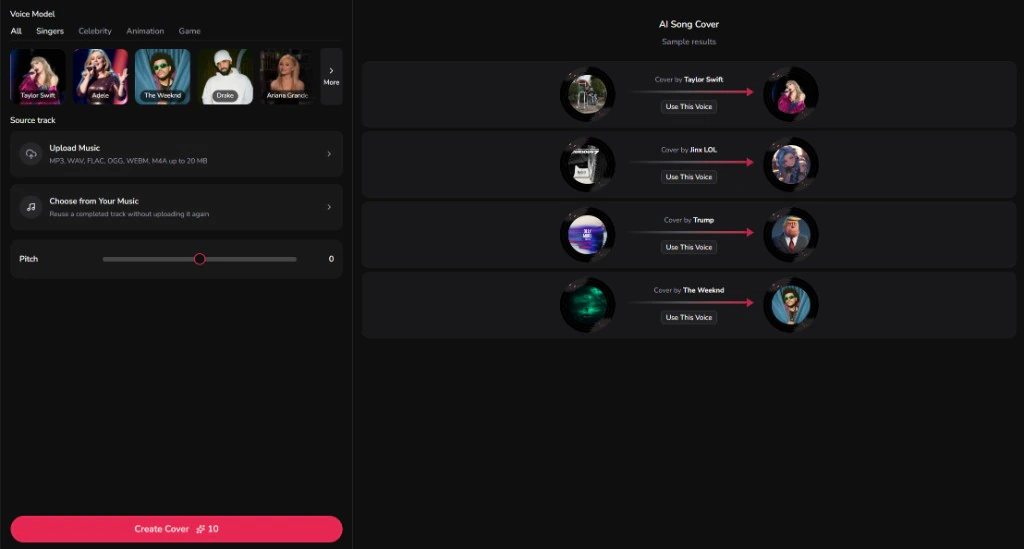Screen dimensions: 1024x549
Task: Use This Voice for Taylor Swift cover
Action: 689,106
